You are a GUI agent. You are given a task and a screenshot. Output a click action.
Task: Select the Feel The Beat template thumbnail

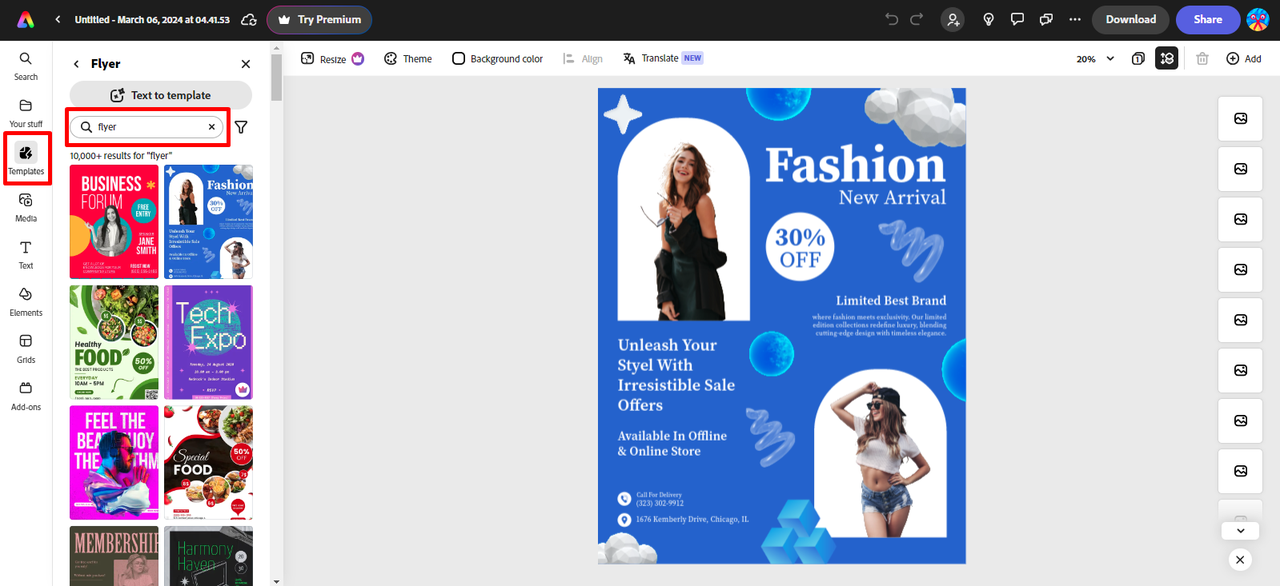pos(114,462)
